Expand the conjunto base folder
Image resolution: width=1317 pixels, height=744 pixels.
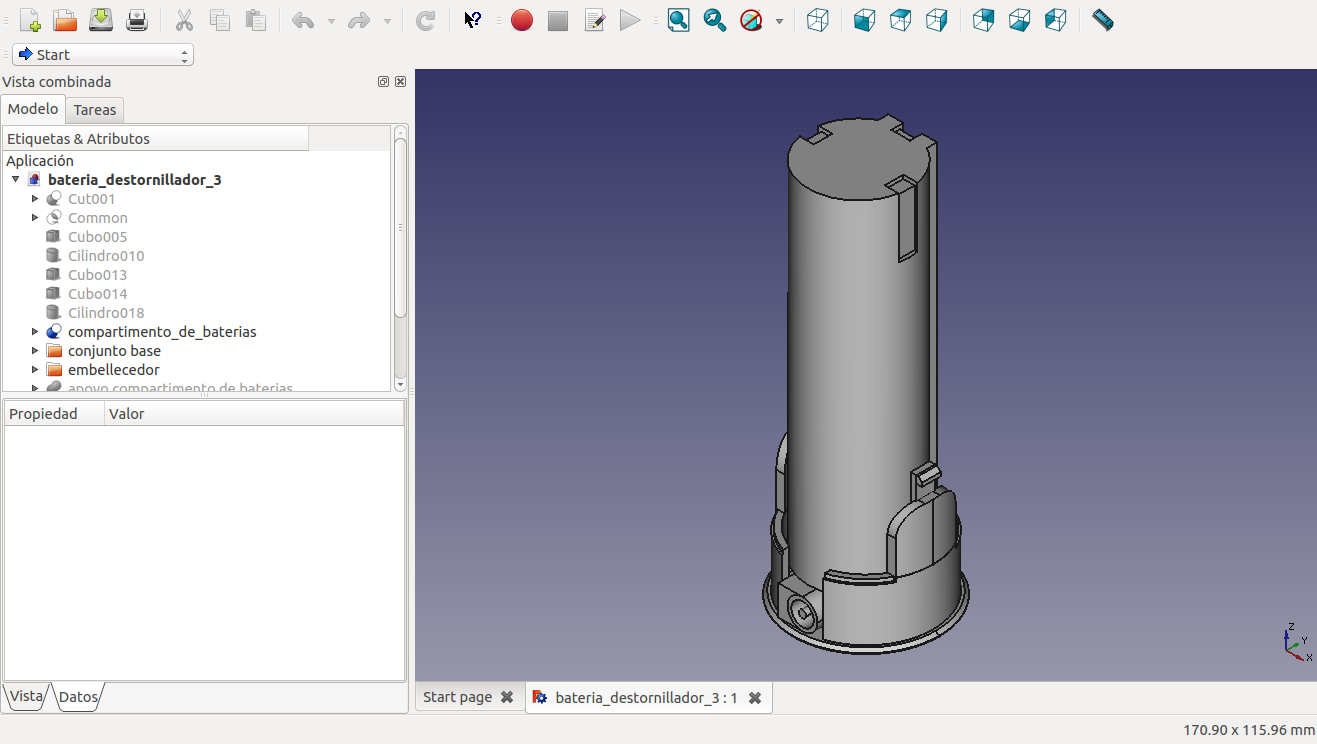pos(35,351)
